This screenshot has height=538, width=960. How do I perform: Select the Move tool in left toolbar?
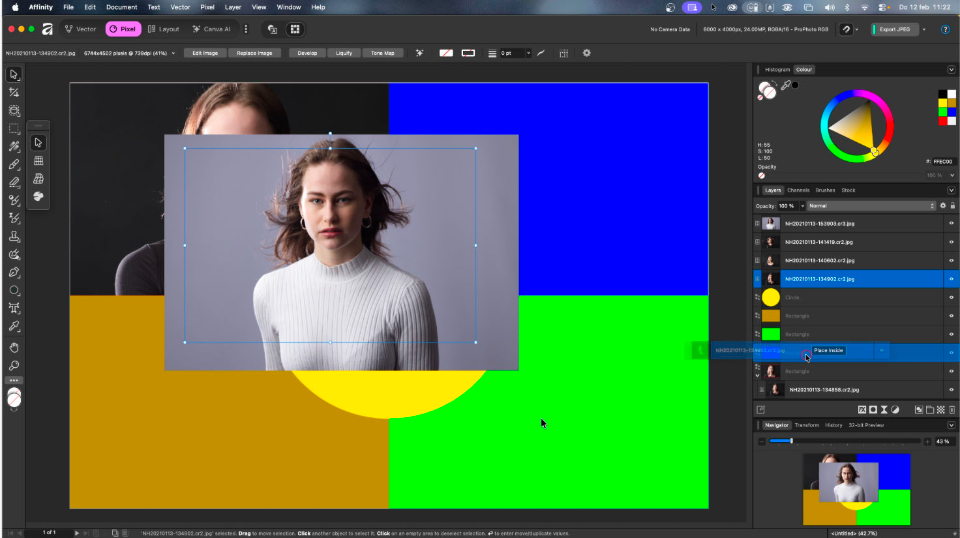(x=14, y=75)
